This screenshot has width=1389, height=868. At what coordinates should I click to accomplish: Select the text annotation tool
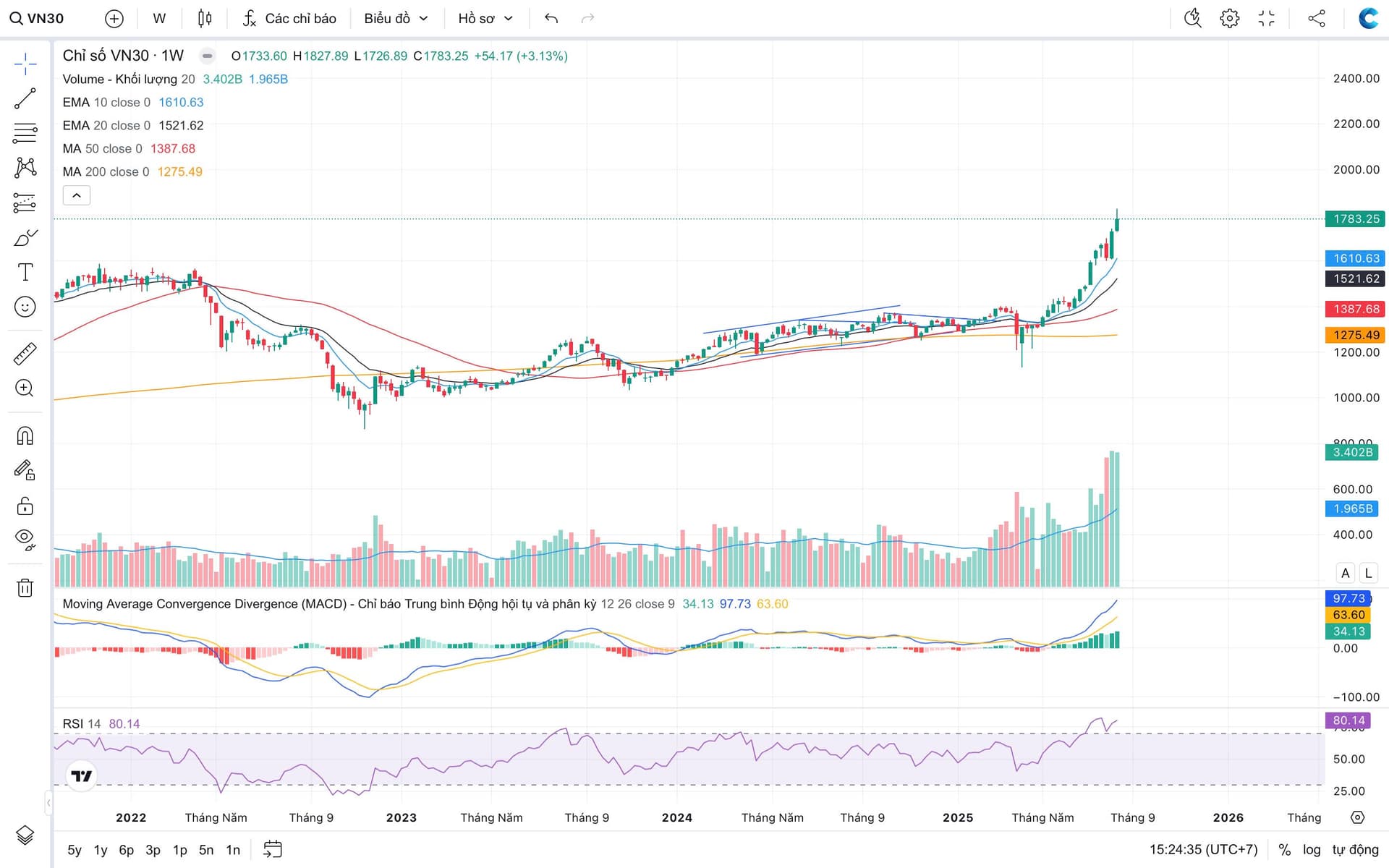click(x=25, y=273)
